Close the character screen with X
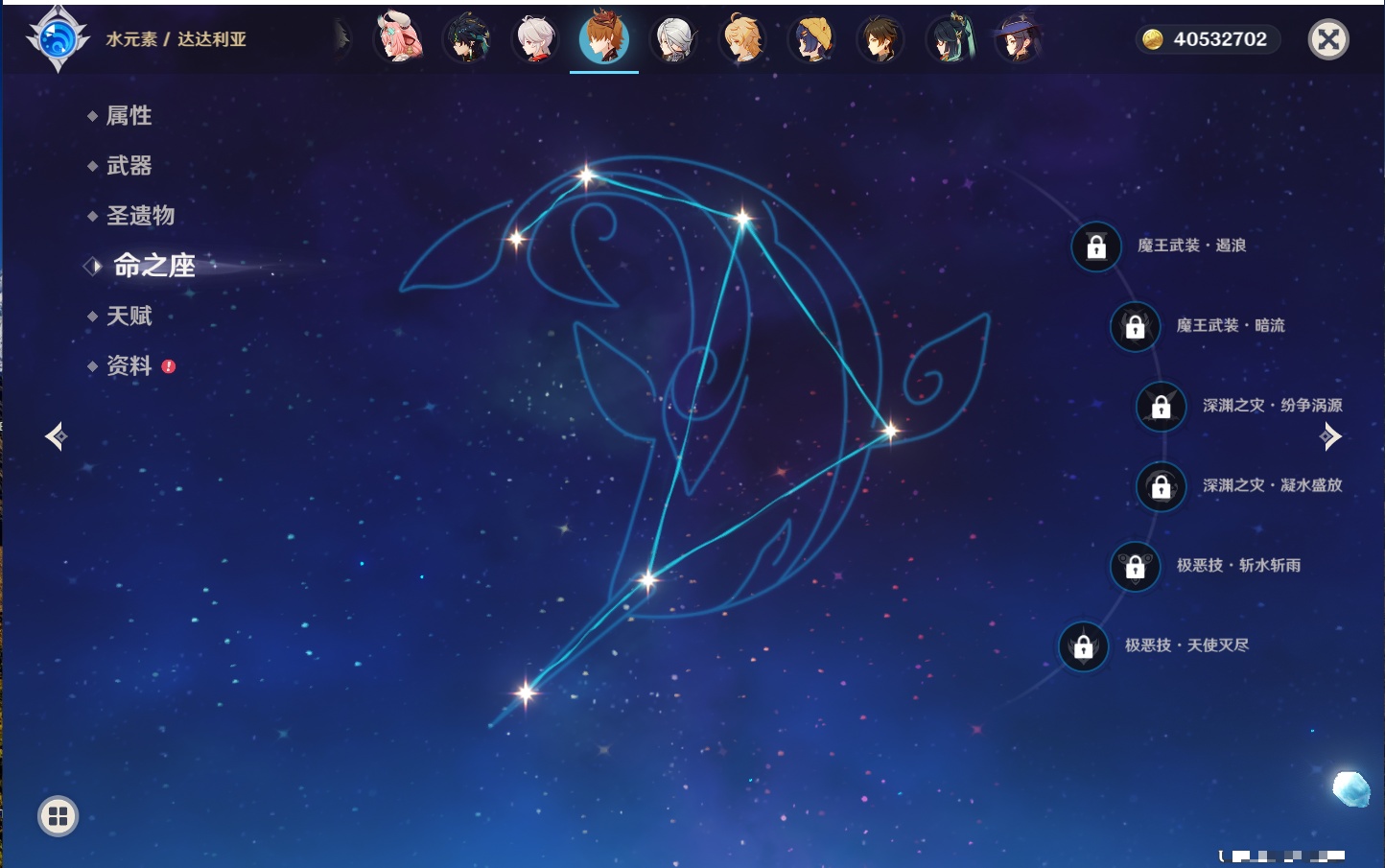The image size is (1385, 868). click(x=1328, y=39)
